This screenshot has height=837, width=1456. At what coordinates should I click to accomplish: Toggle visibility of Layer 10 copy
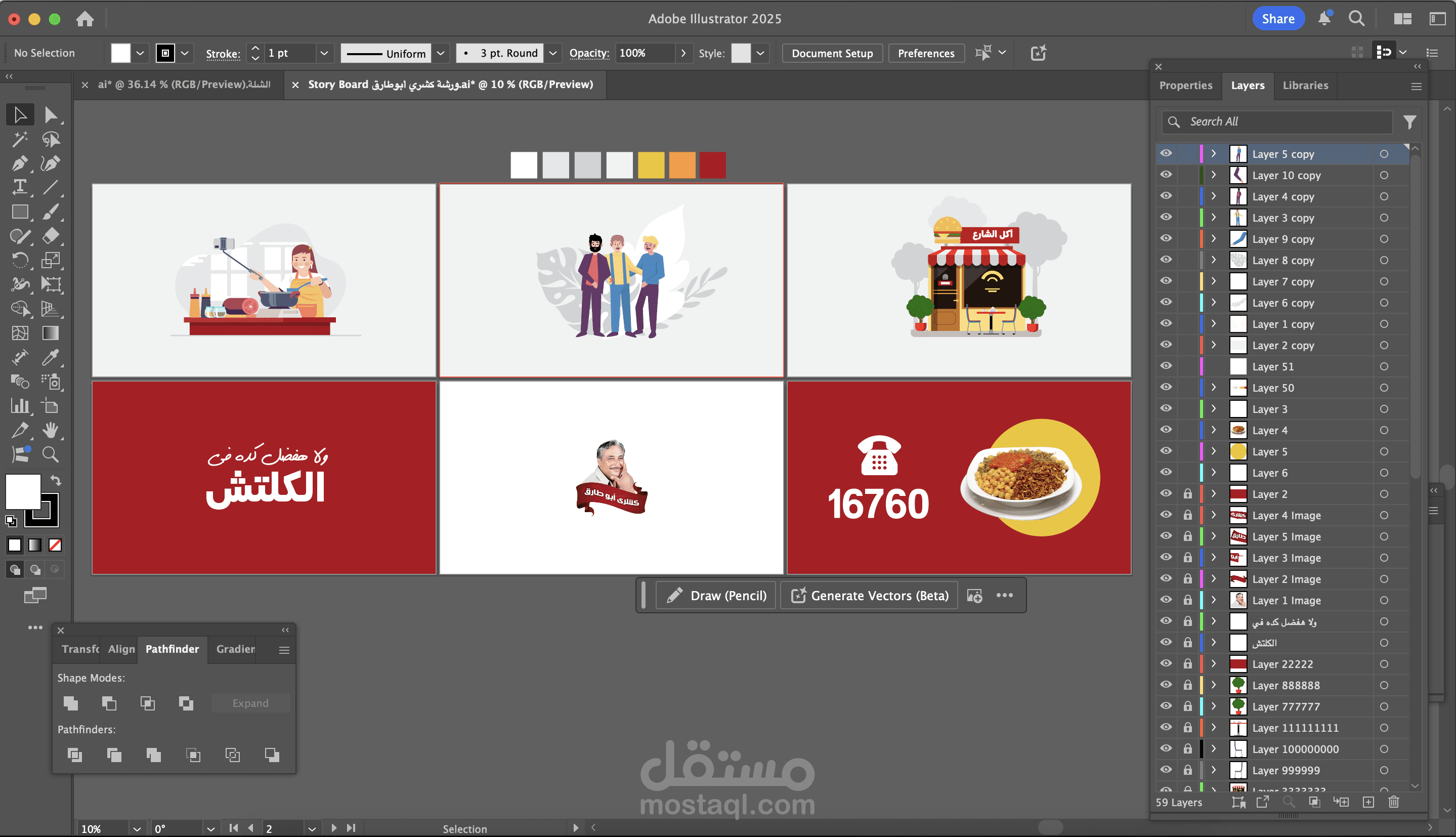(x=1166, y=175)
